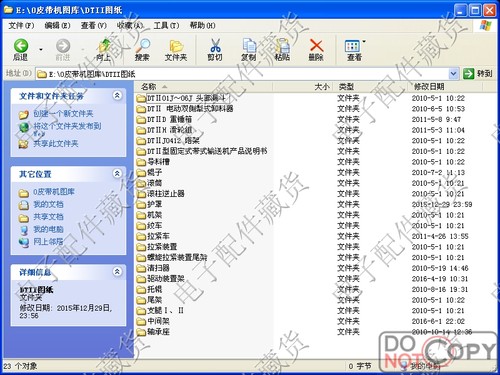
Task: Open the 编辑(E) menu
Action: point(57,25)
